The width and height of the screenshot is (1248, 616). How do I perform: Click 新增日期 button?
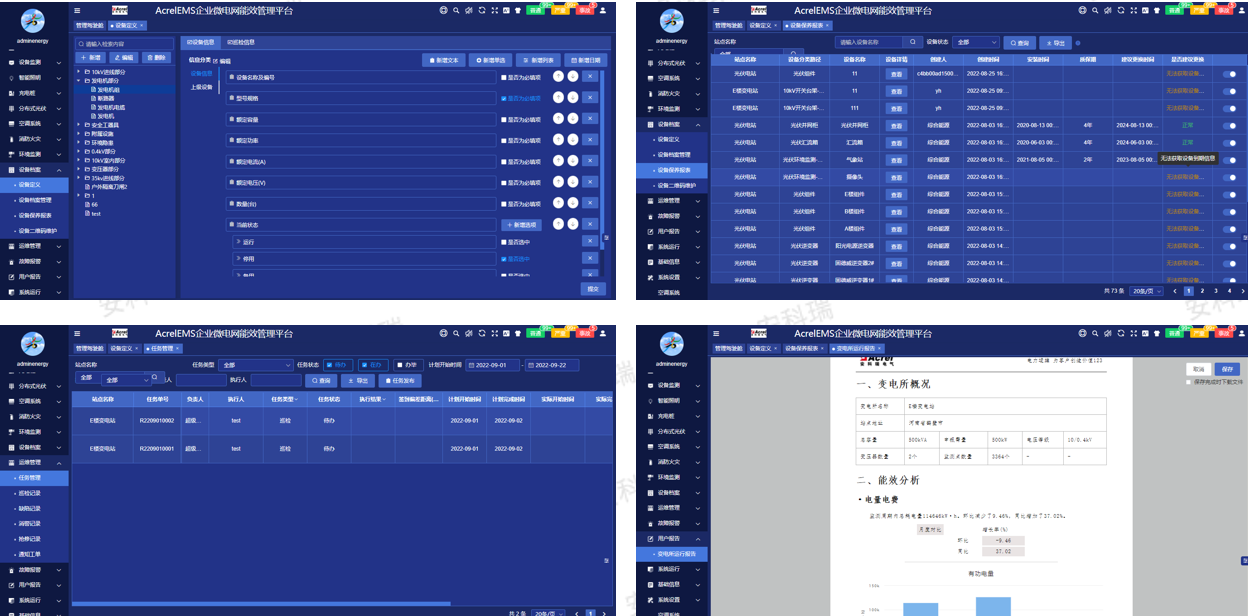coord(585,60)
